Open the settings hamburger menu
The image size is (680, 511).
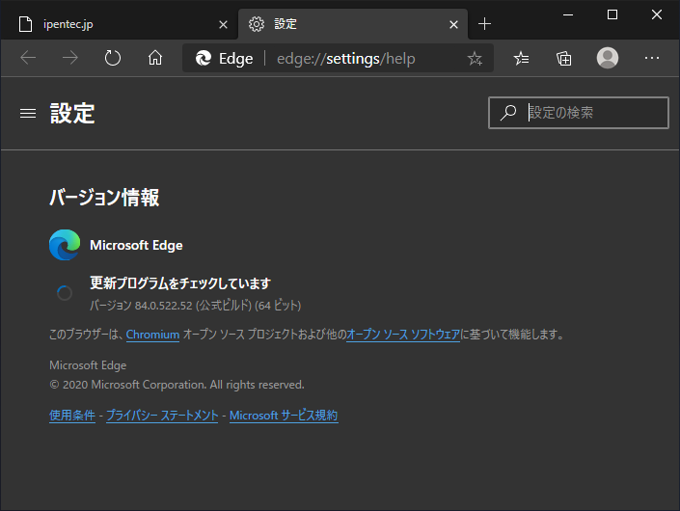pyautogui.click(x=28, y=114)
